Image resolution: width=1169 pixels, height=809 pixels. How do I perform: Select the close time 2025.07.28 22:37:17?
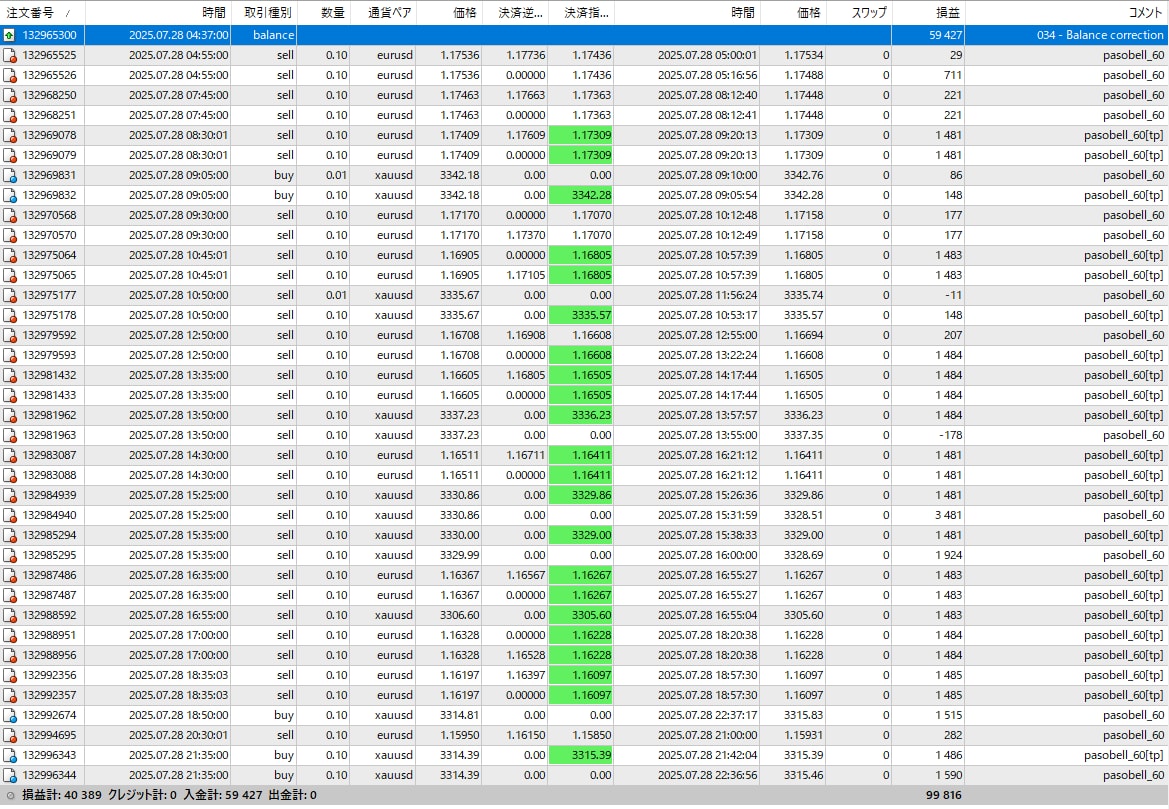pos(708,716)
